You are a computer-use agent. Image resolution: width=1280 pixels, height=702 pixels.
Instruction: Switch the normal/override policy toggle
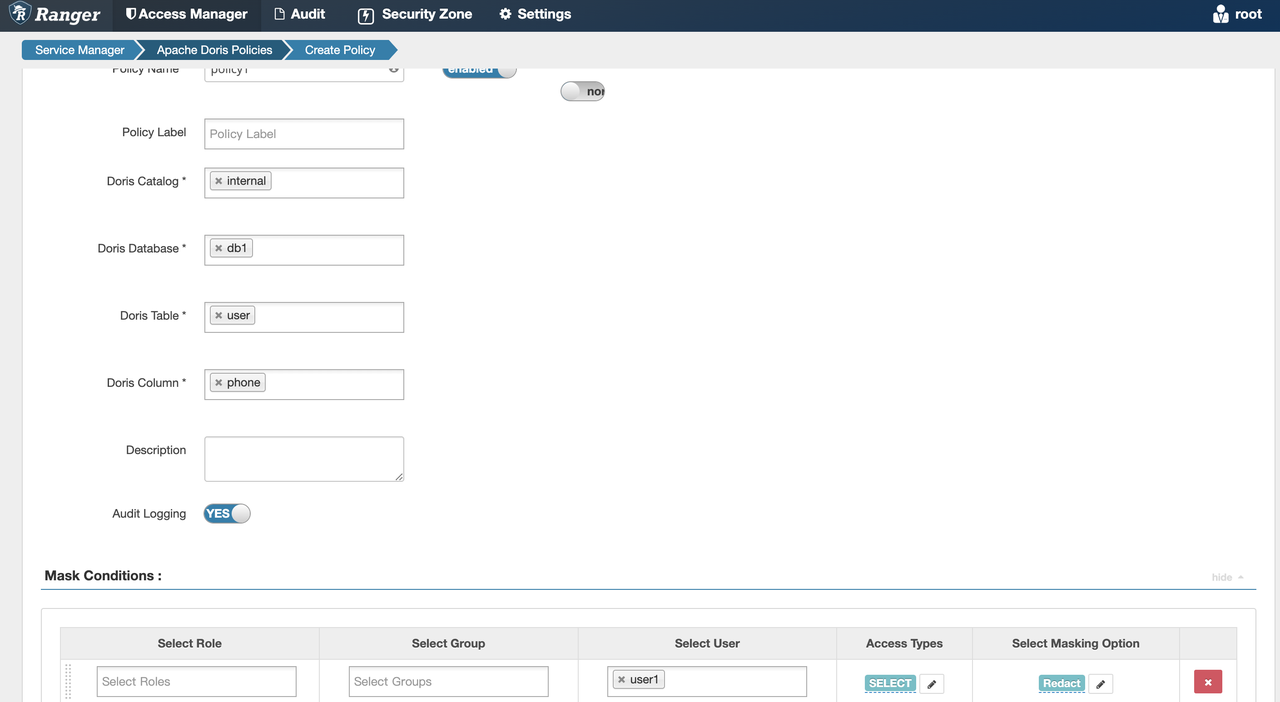point(582,91)
